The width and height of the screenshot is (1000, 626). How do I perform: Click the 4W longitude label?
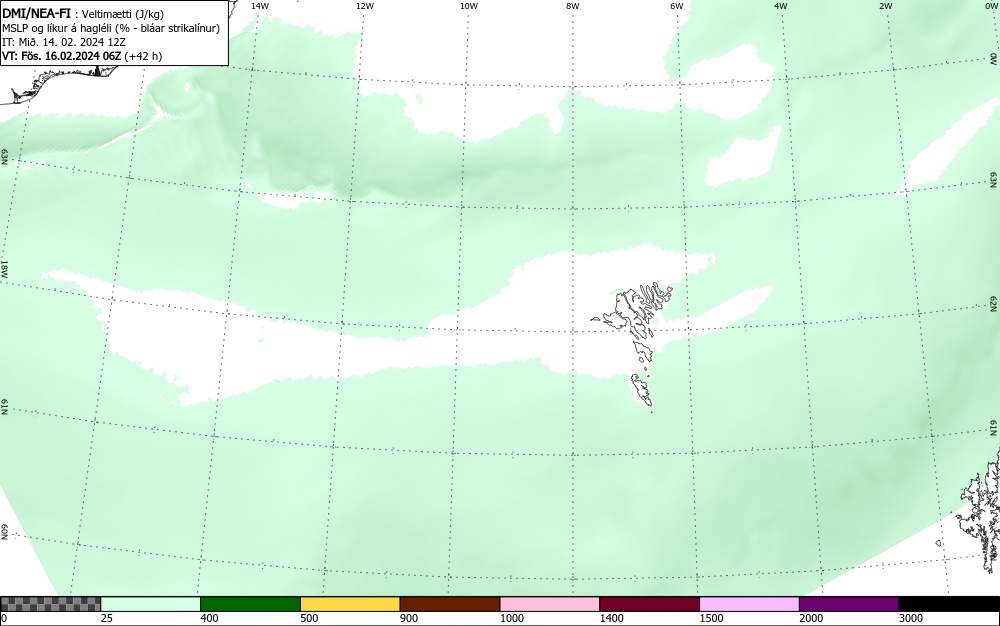pos(781,6)
